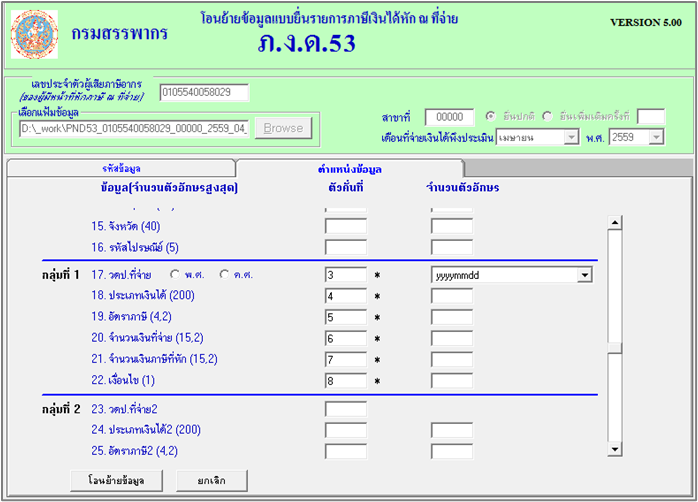Select the ยื่นเพิ่มเติมครั้งที่ radio button
Screen dimensions: 698x502
[x=547, y=117]
